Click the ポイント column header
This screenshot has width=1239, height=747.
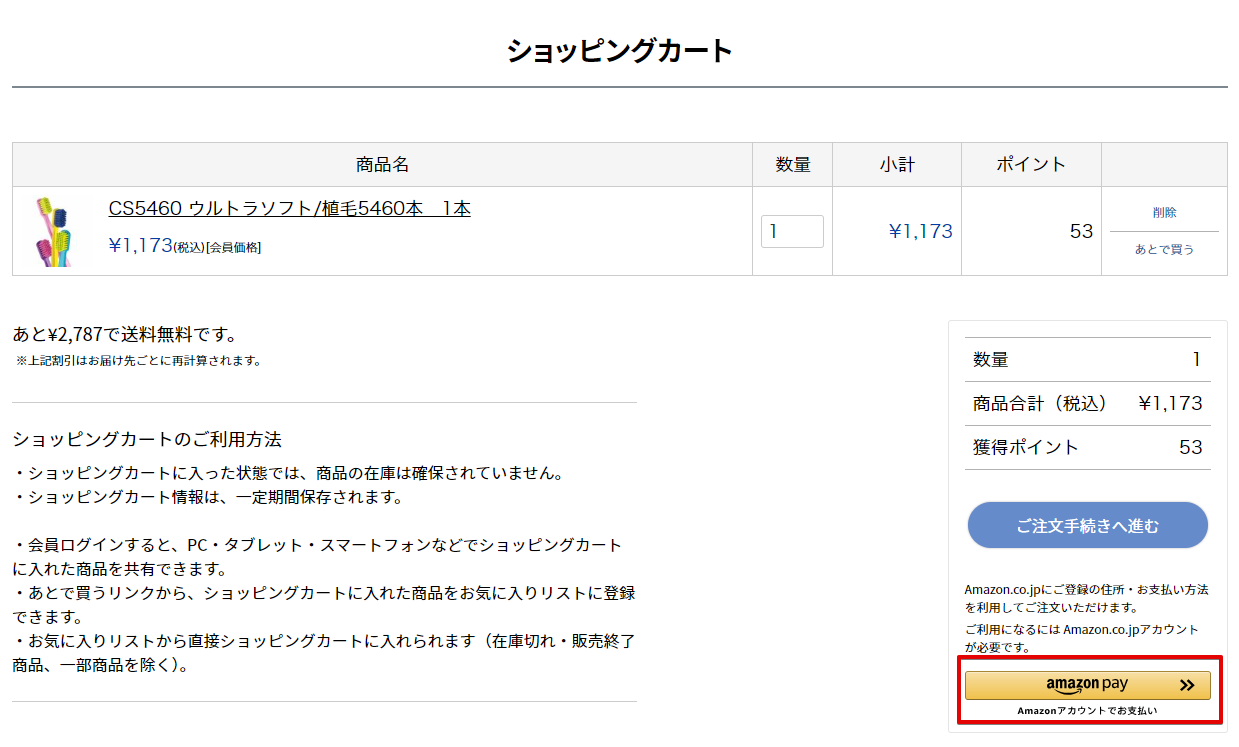click(x=1030, y=165)
